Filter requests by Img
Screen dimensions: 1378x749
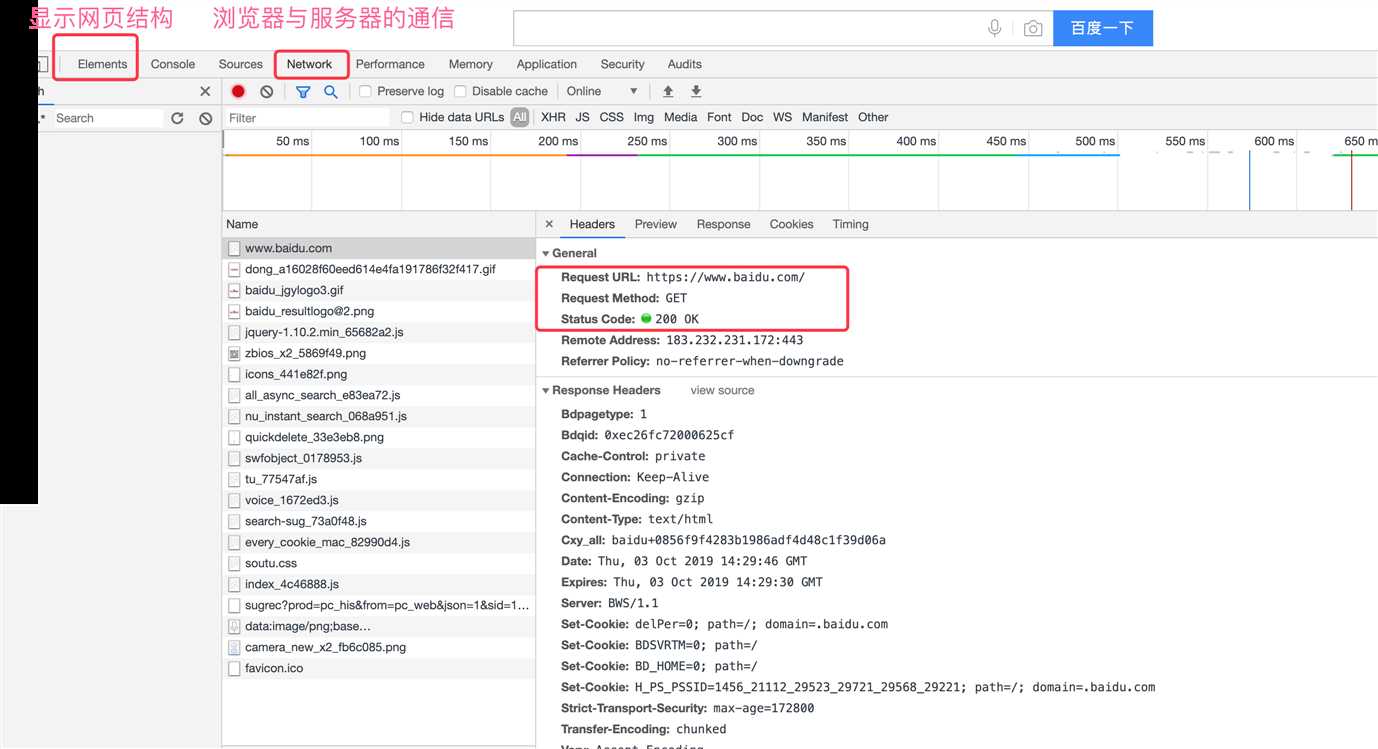click(644, 117)
